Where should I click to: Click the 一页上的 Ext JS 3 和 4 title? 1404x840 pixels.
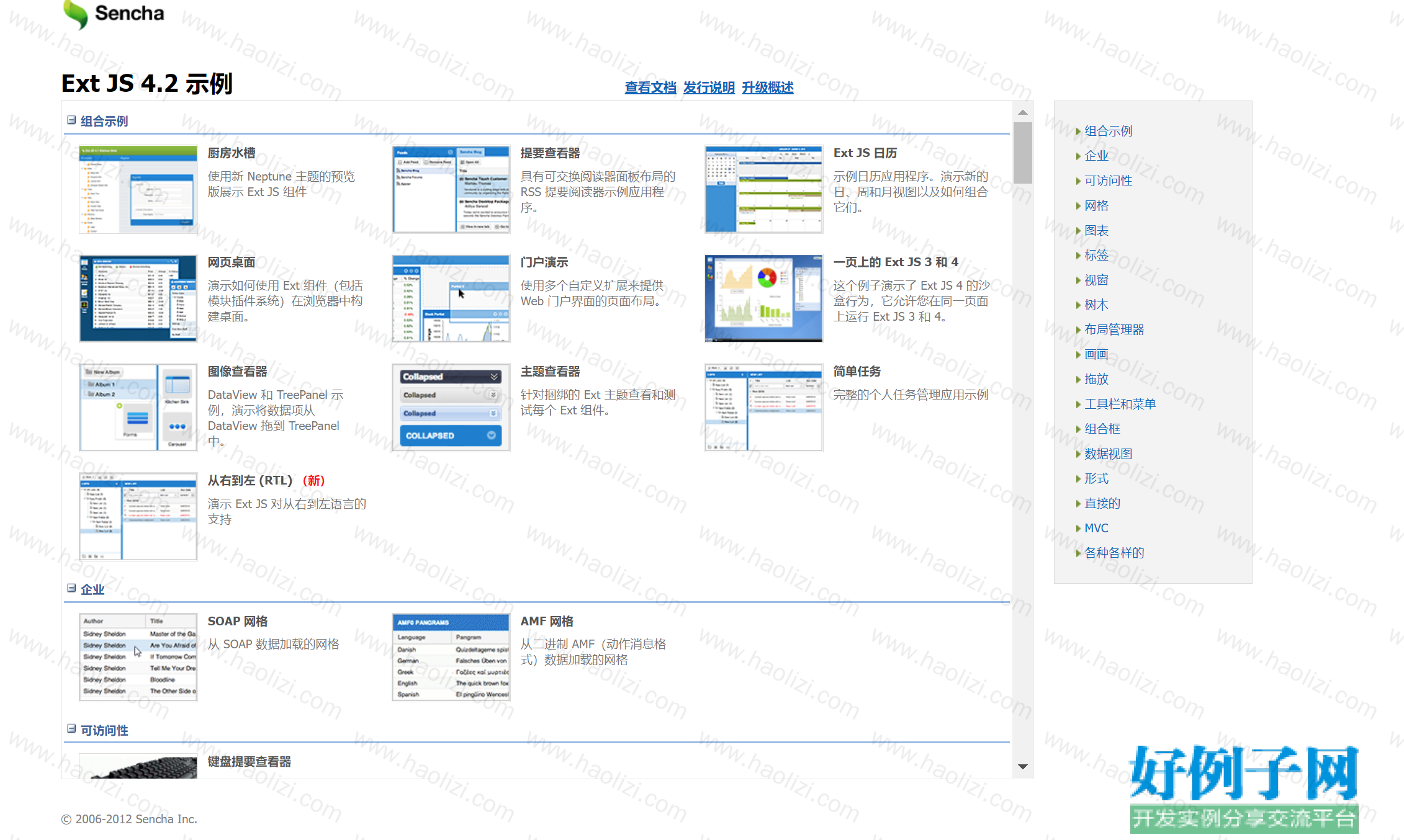click(896, 262)
